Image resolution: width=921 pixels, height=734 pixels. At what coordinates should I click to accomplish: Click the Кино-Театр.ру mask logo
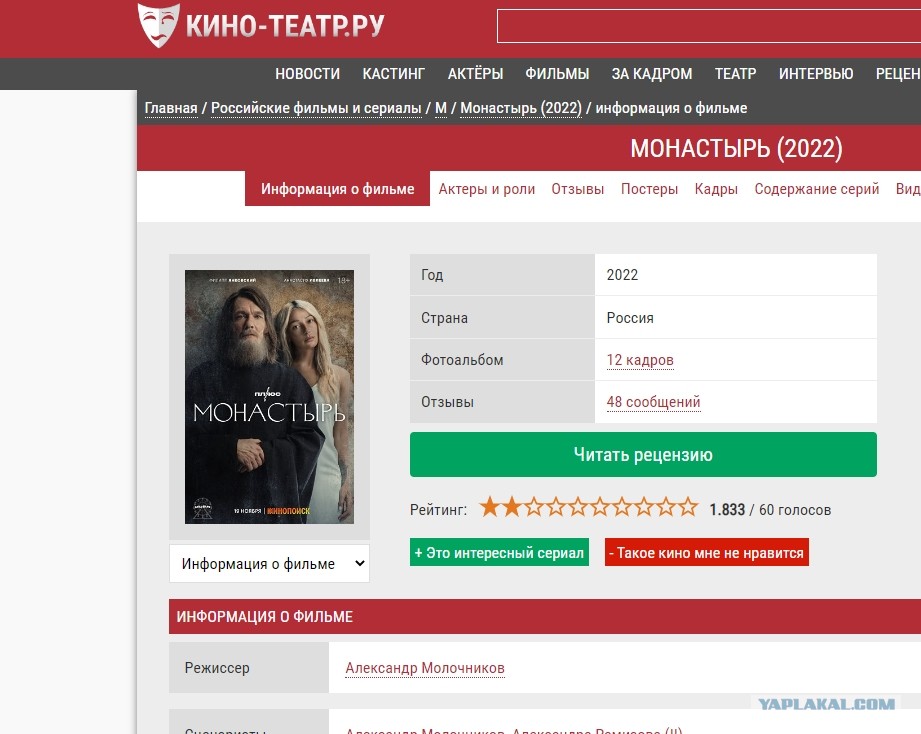[x=158, y=25]
